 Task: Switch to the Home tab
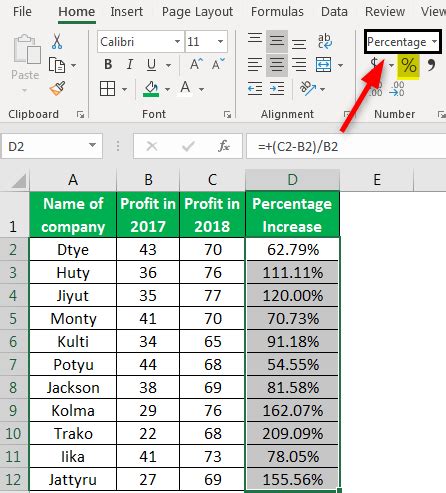pyautogui.click(x=77, y=12)
